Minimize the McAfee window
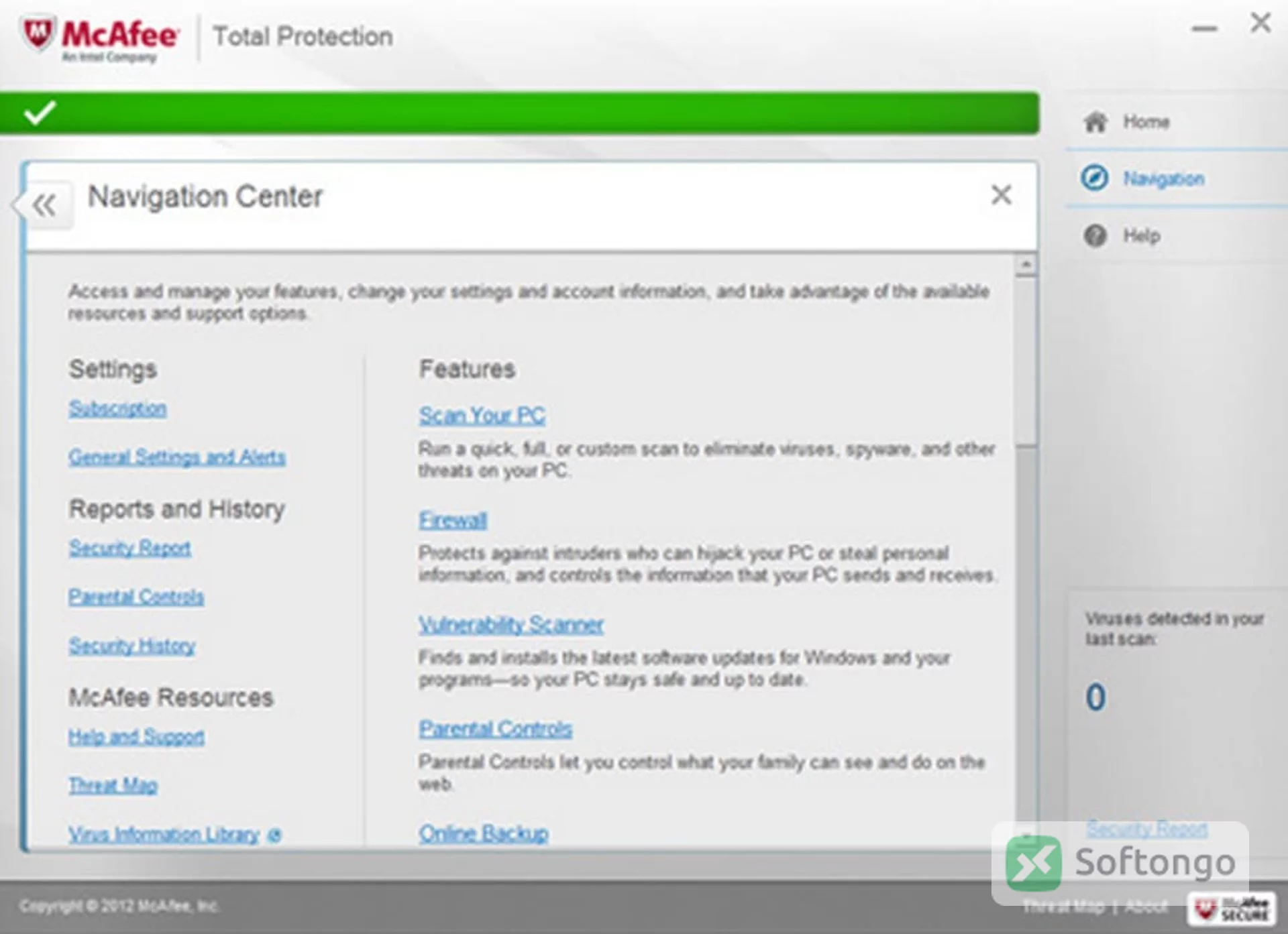 click(x=1204, y=29)
